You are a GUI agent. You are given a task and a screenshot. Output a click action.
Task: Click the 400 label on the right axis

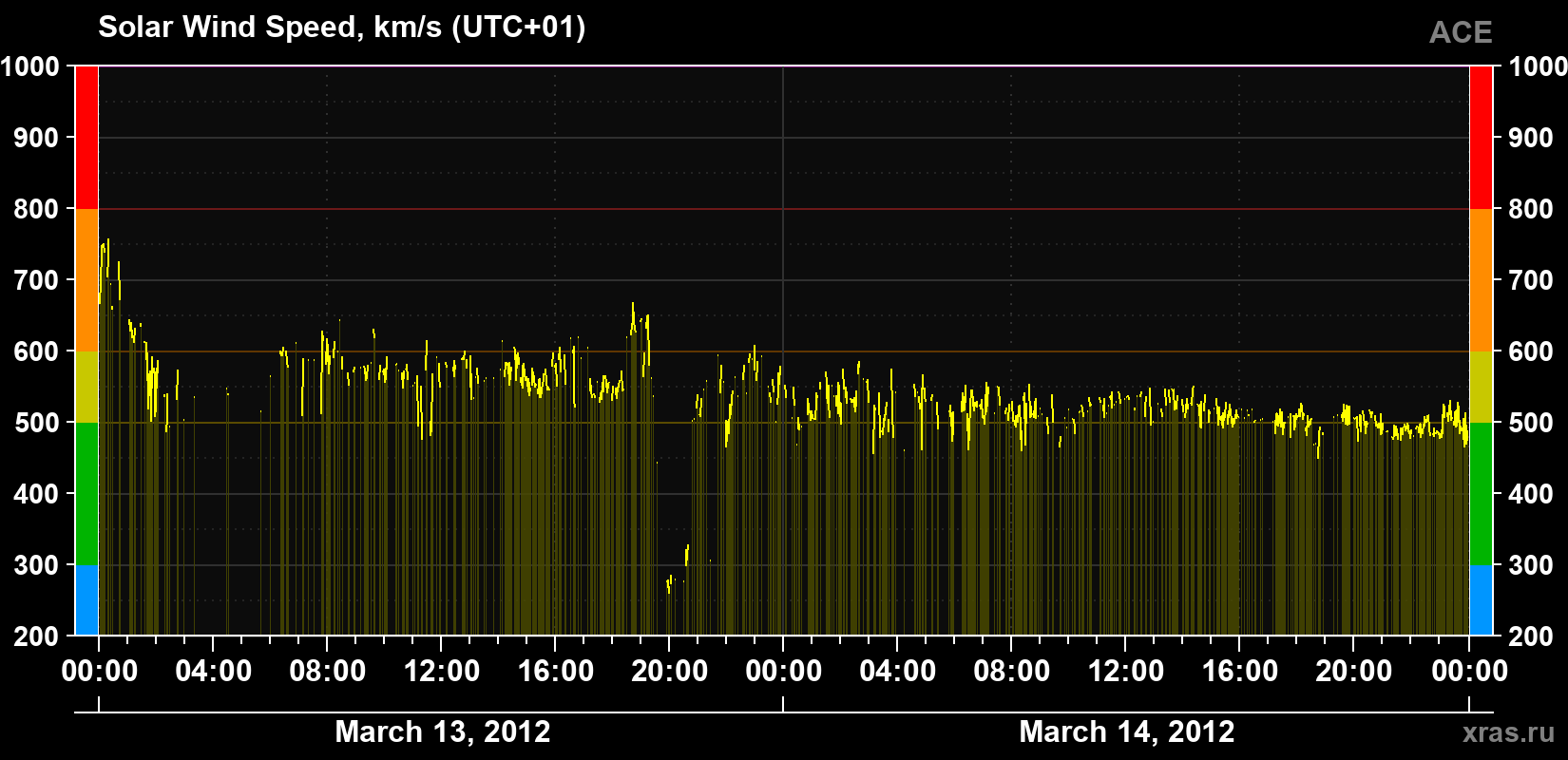pos(1531,494)
